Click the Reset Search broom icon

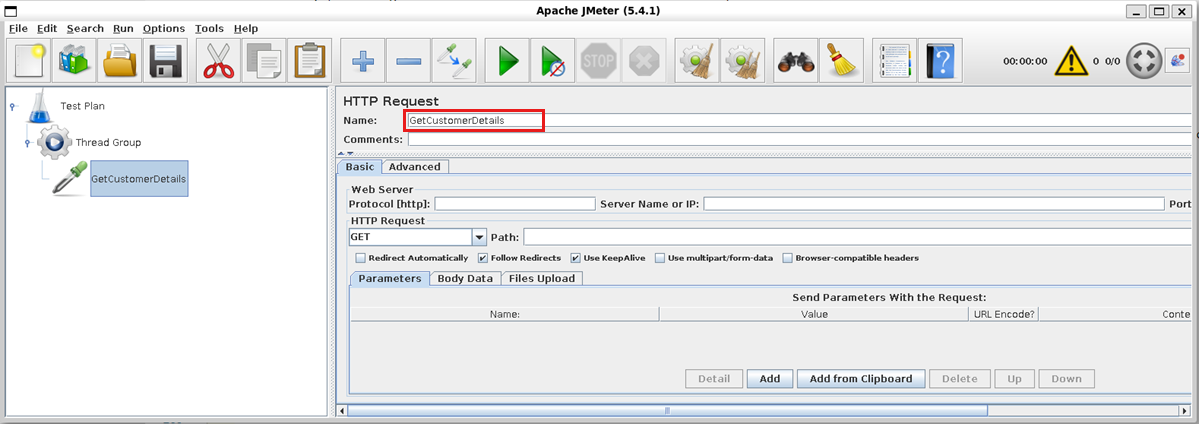842,60
